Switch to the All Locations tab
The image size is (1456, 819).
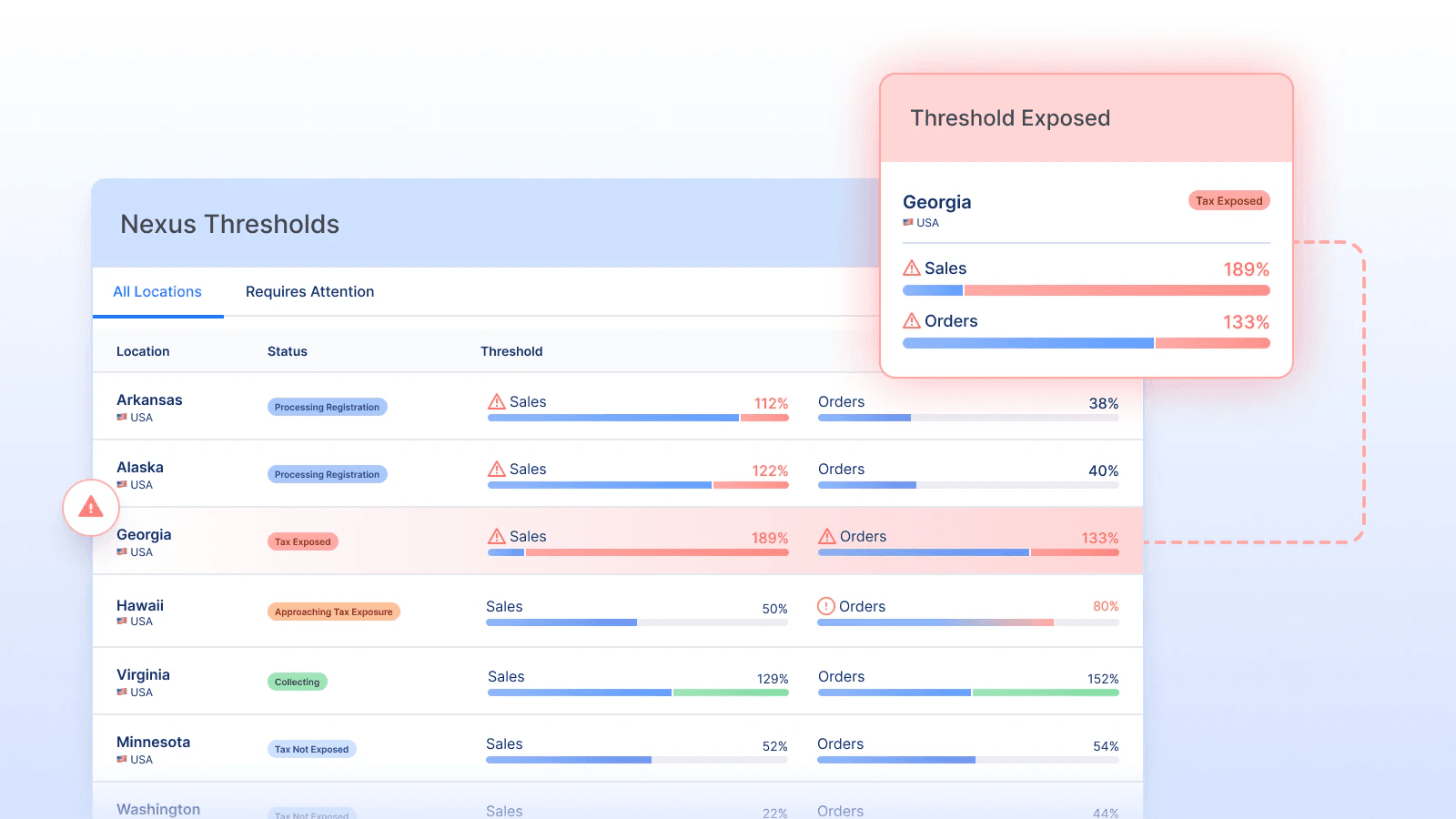(157, 292)
